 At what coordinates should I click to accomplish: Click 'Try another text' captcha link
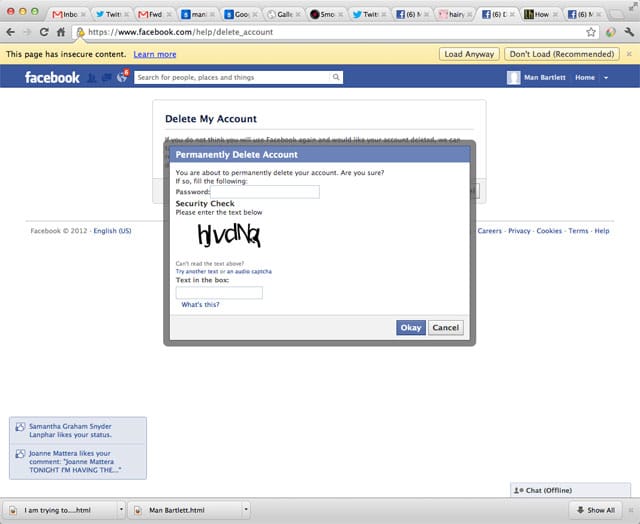point(197,271)
